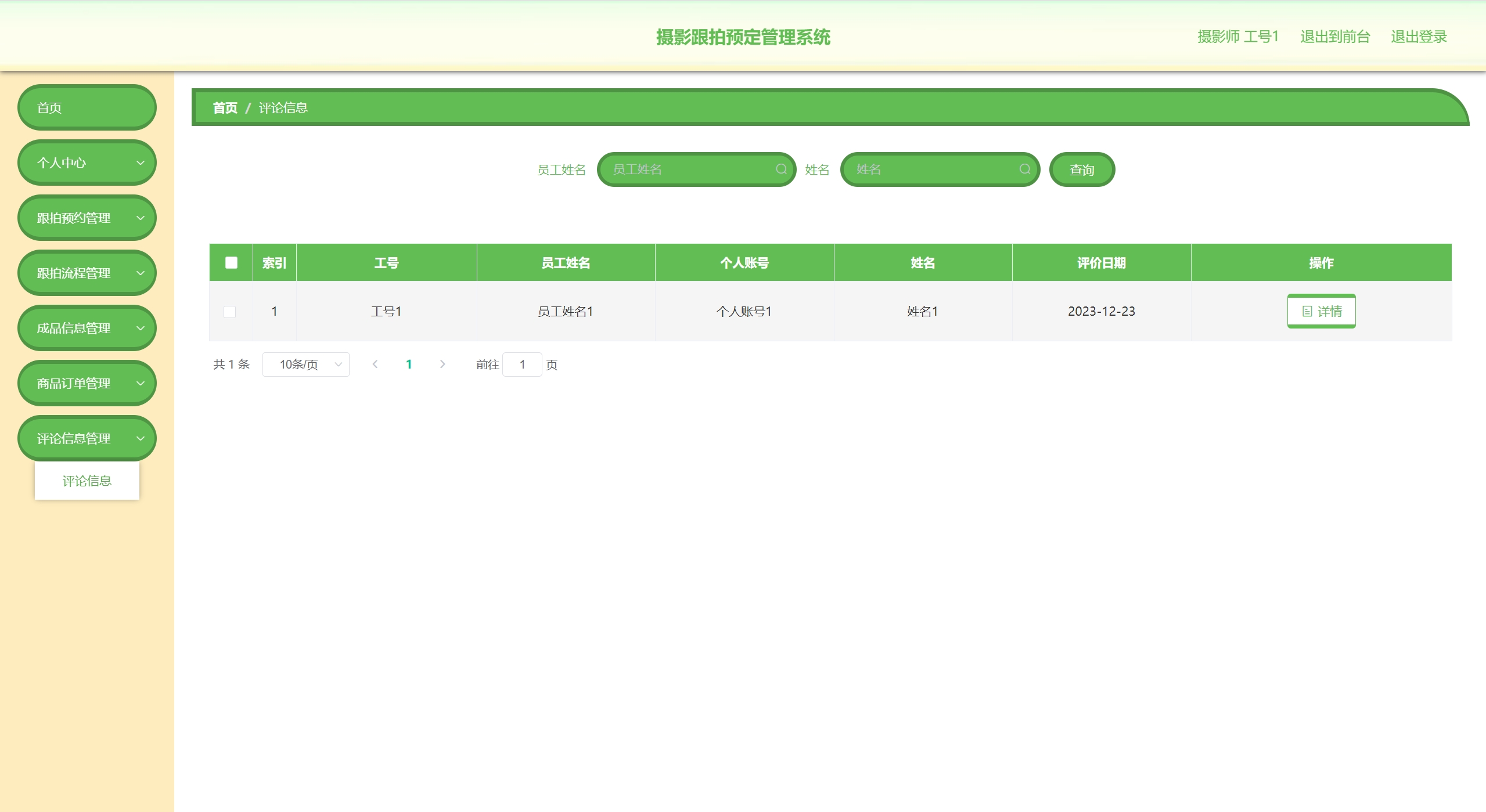
Task: Expand 跟拍流程管理 sidebar menu
Action: point(87,273)
